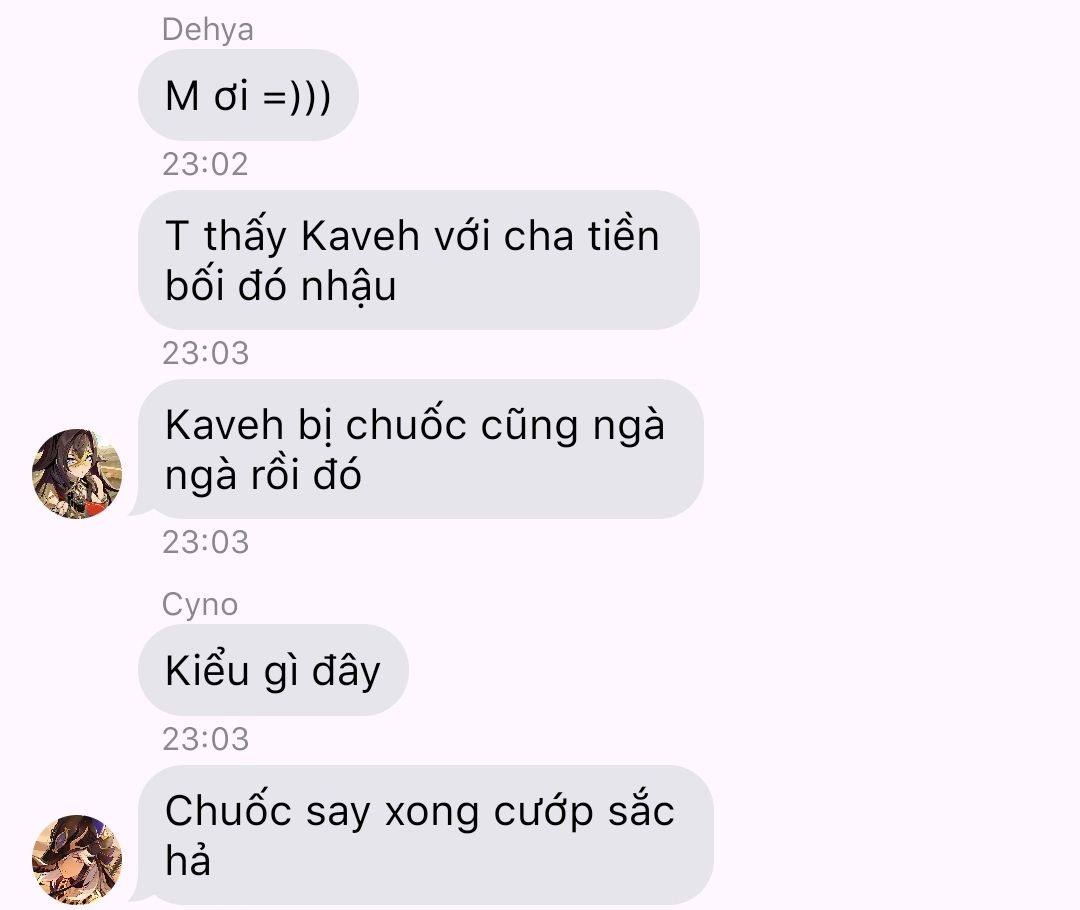Click the word 'Kaveh' in the 'T thấy' message
The image size is (1080, 910).
360,236
